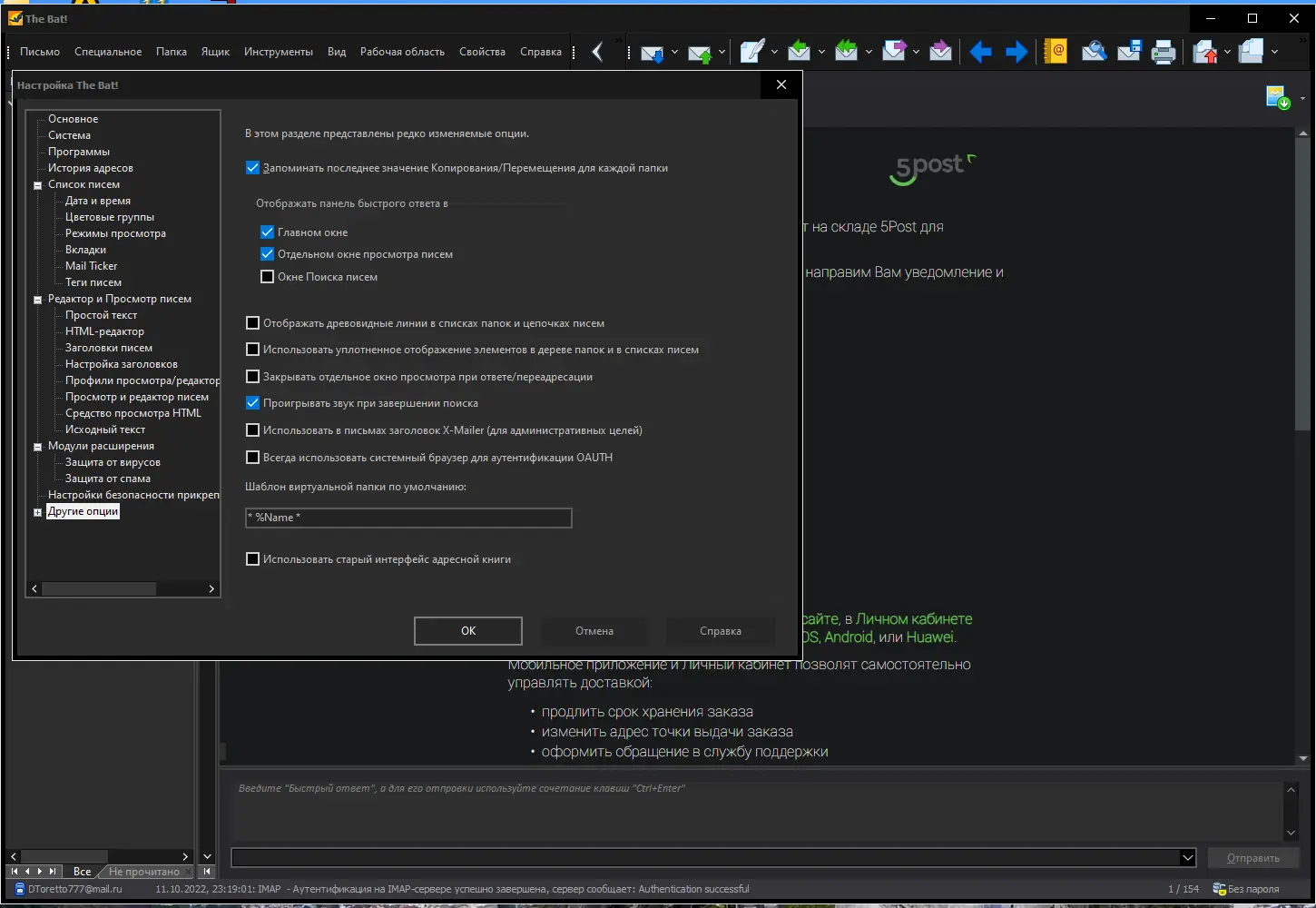Enable the old address book interface checkbox
The image size is (1316, 908).
point(253,559)
